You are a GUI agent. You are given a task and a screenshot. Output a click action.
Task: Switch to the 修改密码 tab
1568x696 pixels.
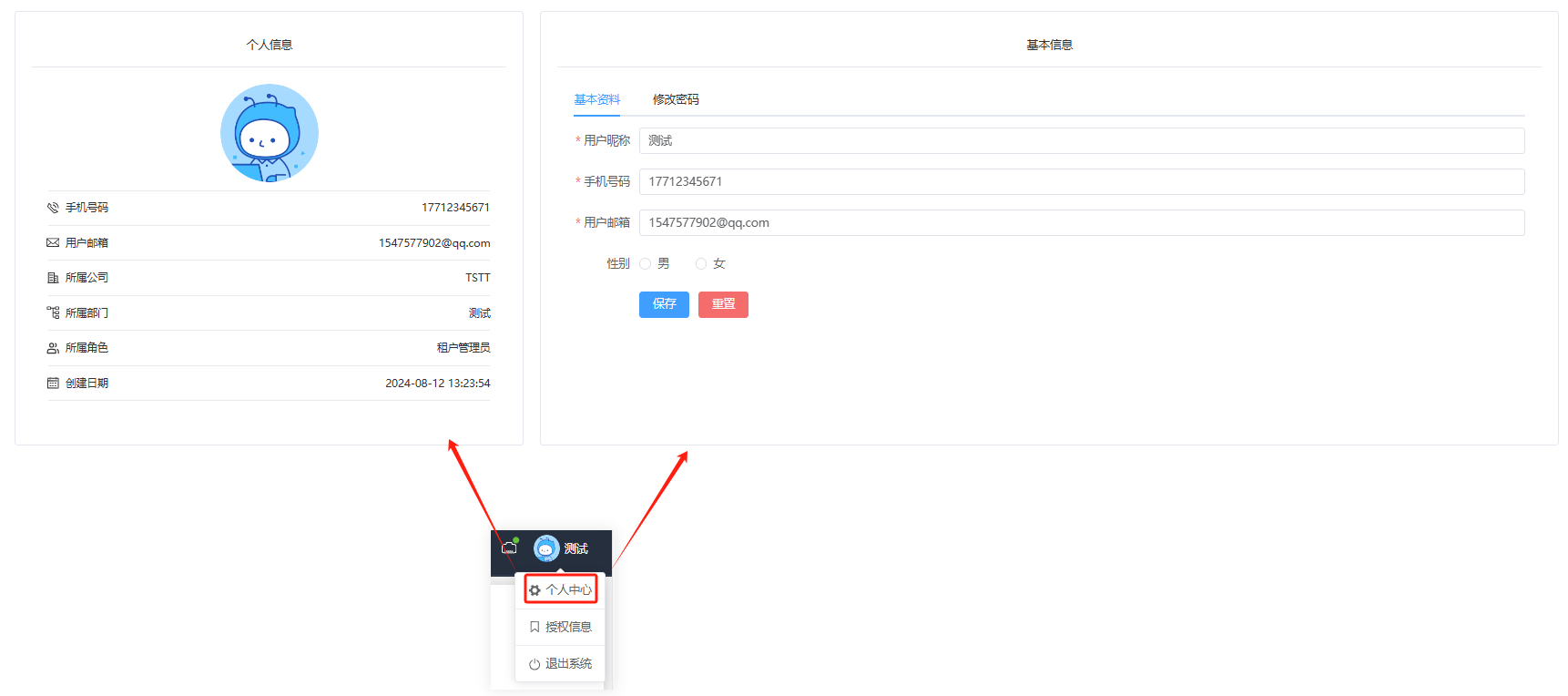pos(676,99)
